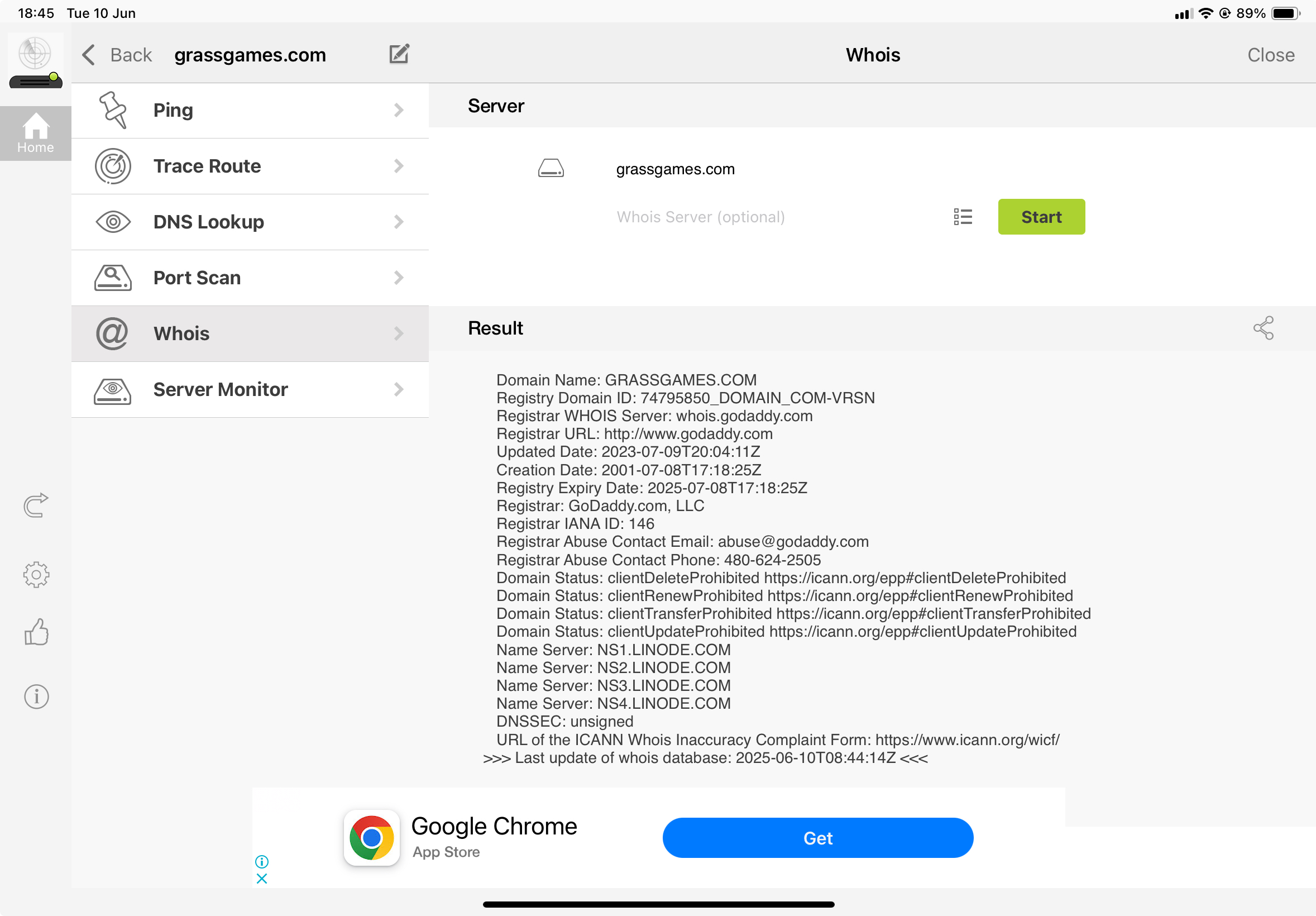
Task: Tap the Creation Date 2001-07-08 line
Action: coord(629,470)
